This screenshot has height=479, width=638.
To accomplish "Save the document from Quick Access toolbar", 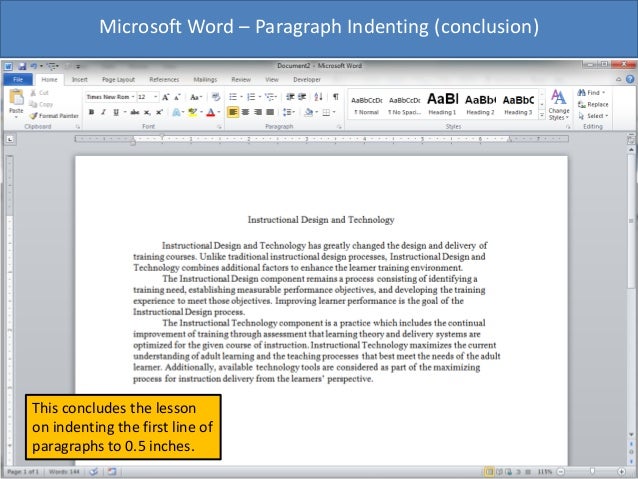I will tap(22, 66).
